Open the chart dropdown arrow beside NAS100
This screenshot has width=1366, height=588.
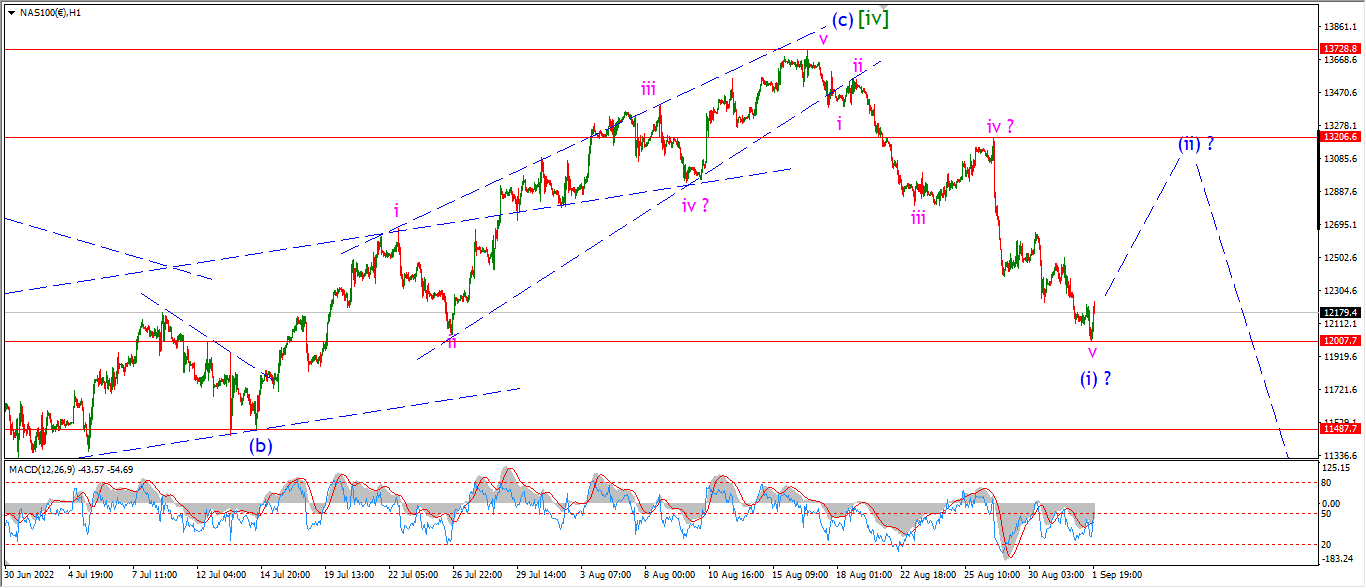tap(11, 12)
